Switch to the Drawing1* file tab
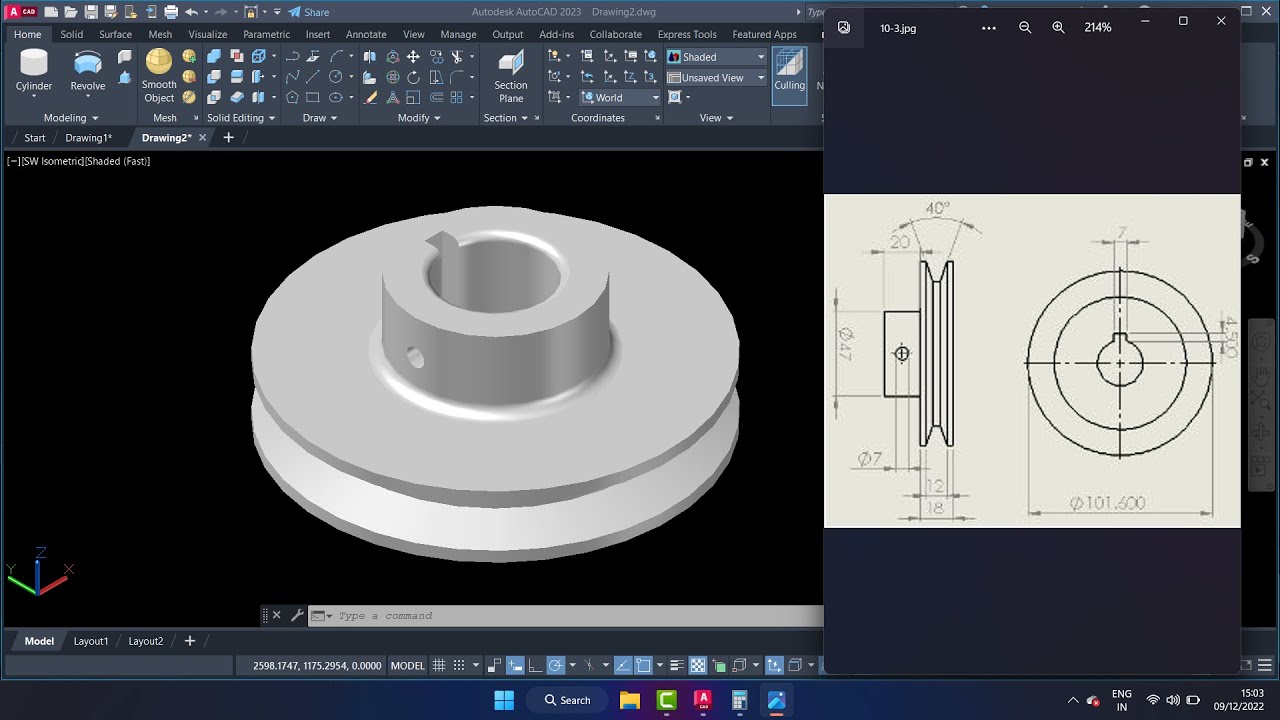 click(x=89, y=138)
